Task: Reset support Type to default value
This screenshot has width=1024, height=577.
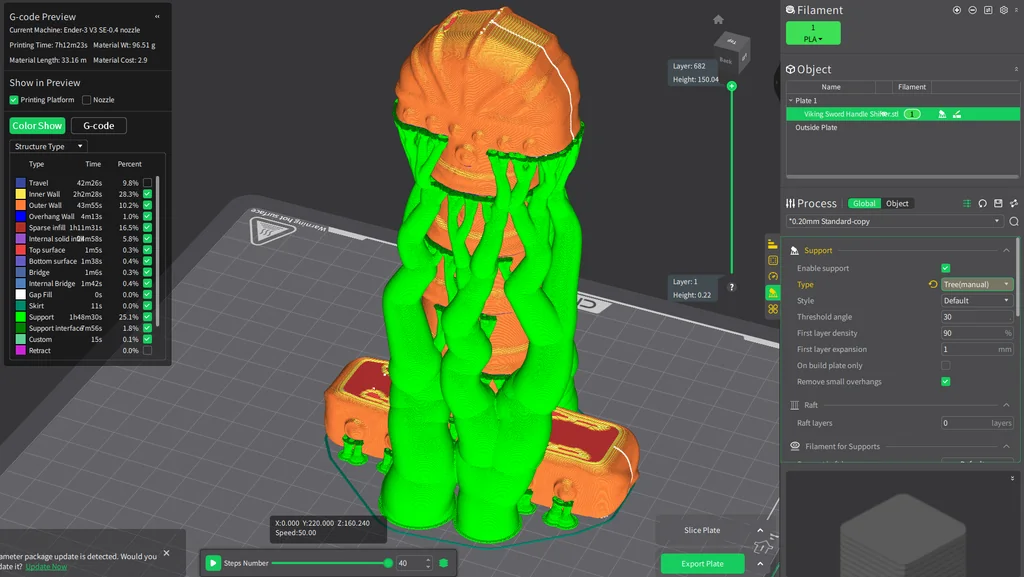Action: pos(933,285)
